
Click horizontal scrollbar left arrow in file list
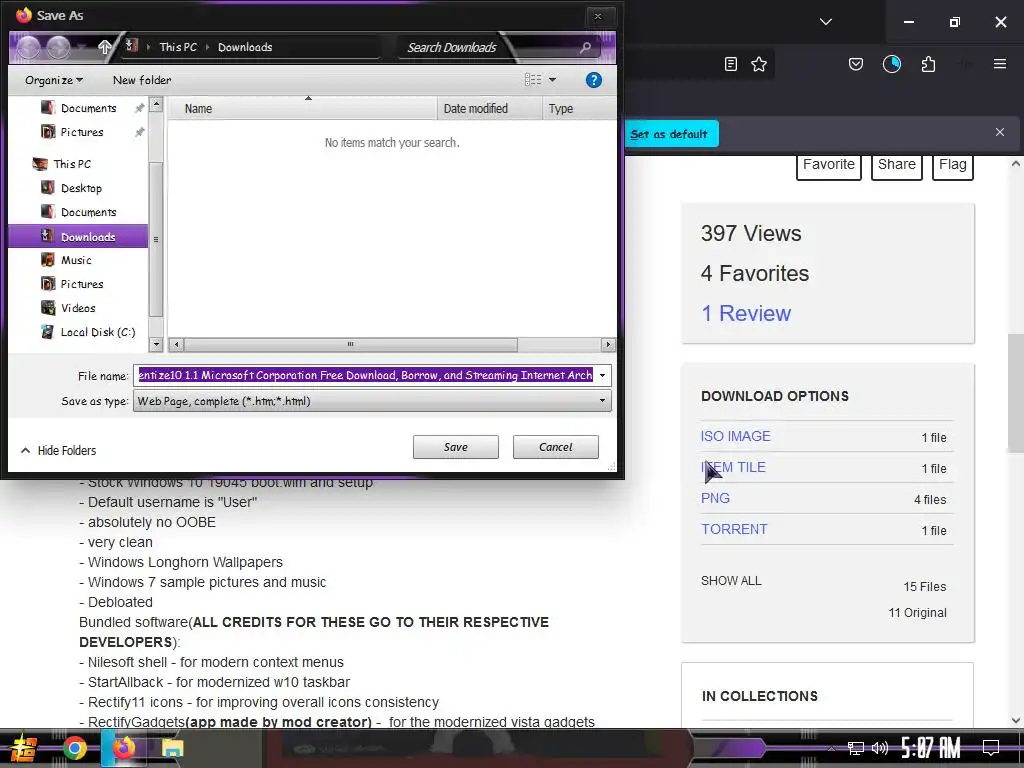coord(176,344)
